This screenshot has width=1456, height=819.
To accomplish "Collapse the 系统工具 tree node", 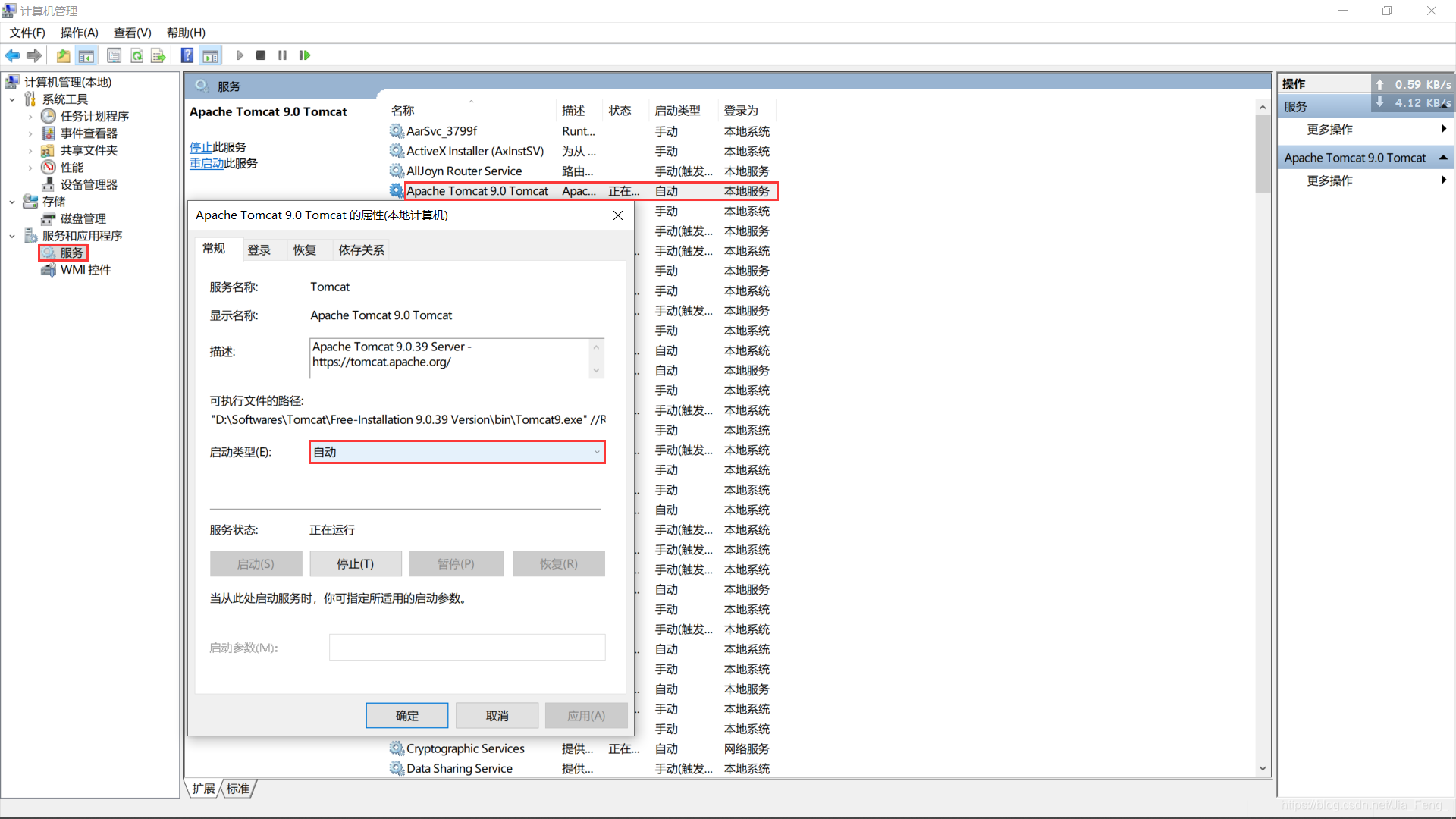I will click(12, 99).
